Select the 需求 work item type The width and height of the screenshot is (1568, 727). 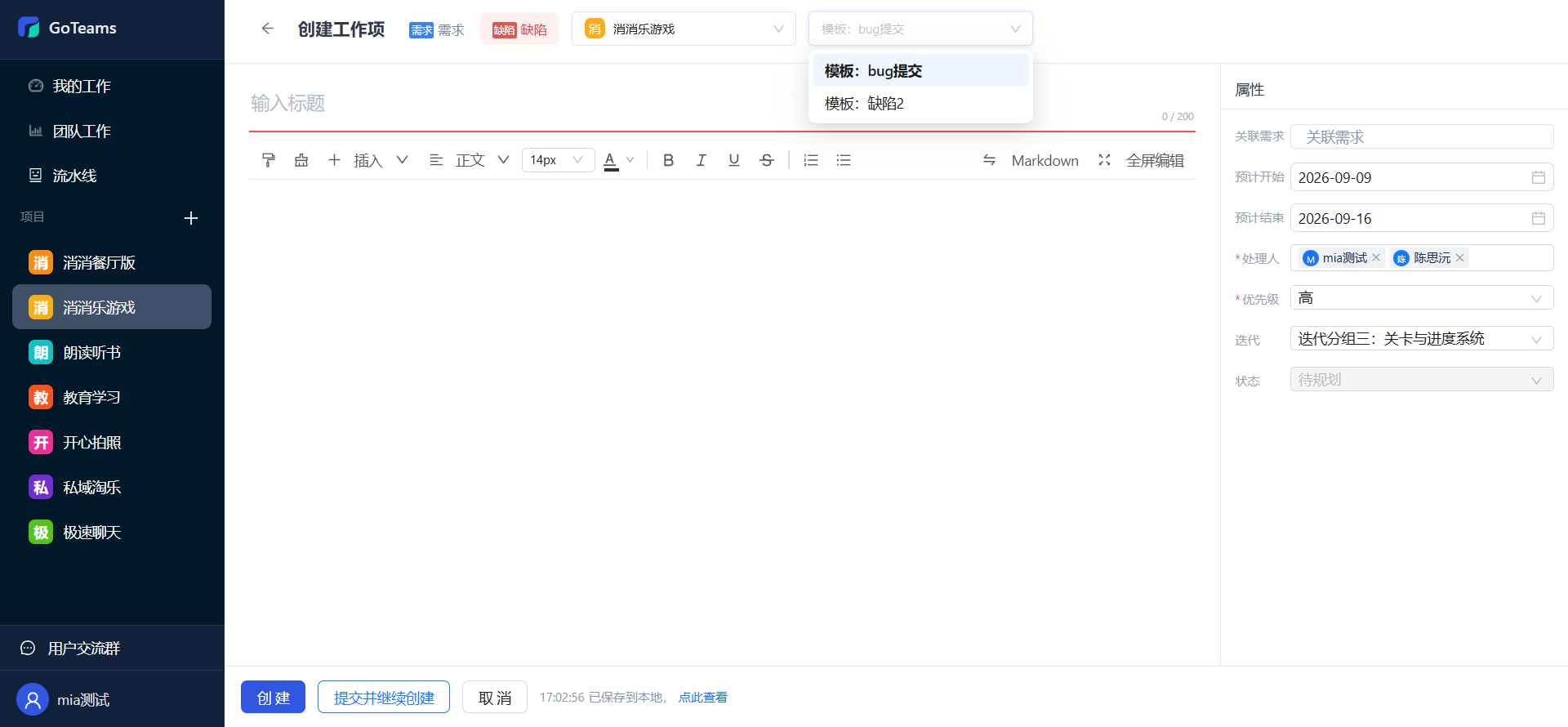click(437, 29)
